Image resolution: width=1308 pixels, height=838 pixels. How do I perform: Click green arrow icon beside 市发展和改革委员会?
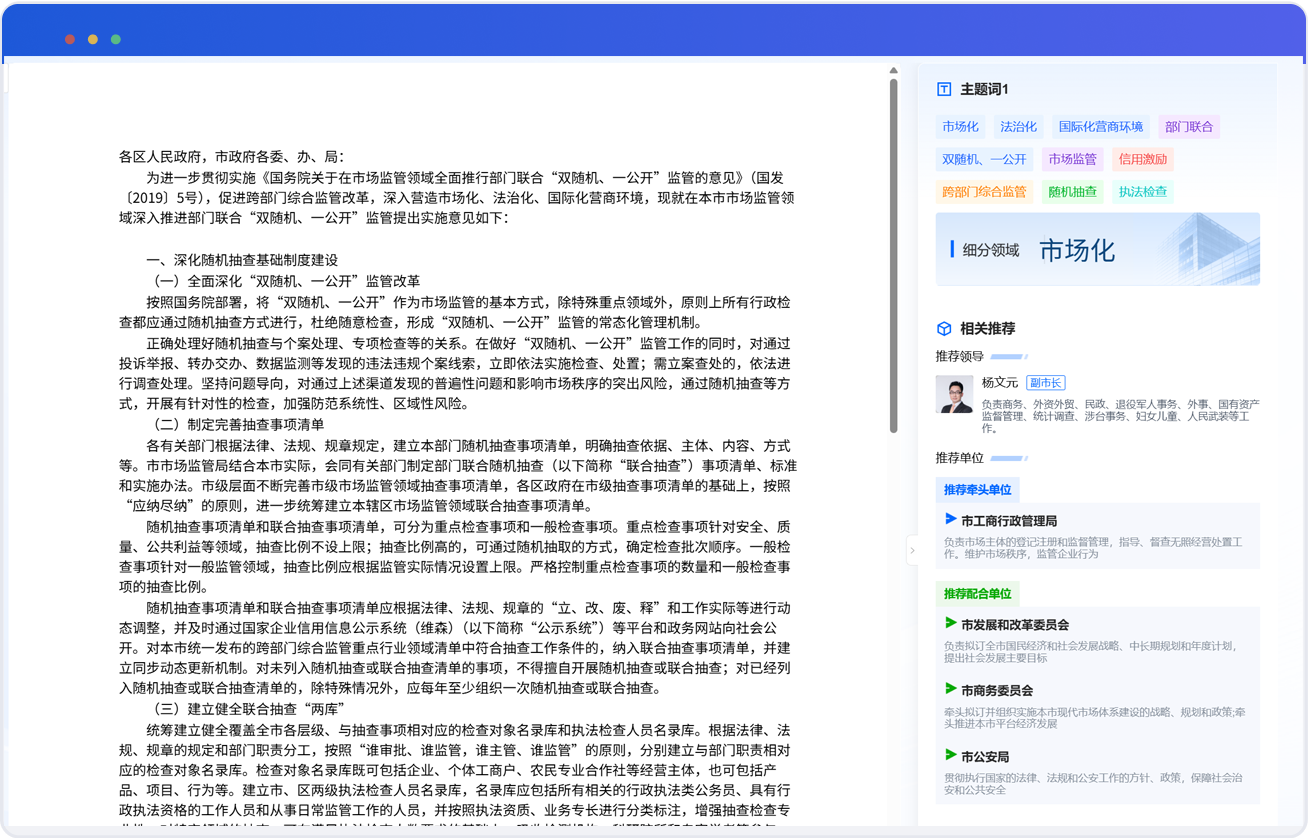(951, 623)
